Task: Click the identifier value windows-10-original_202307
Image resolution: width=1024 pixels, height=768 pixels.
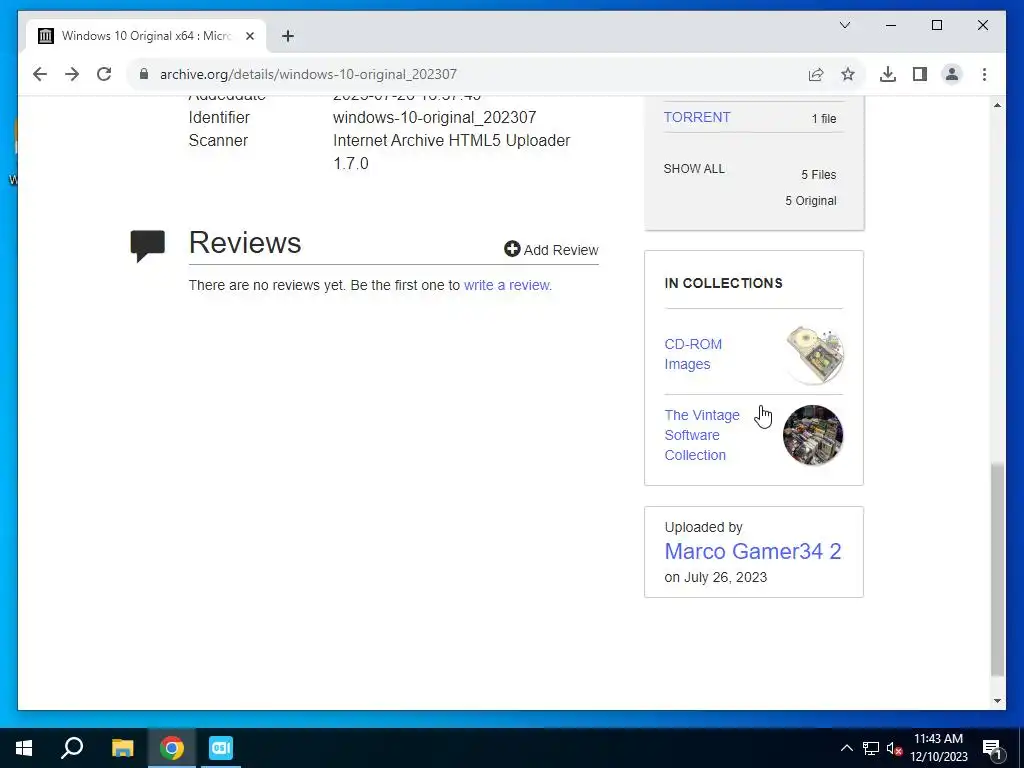Action: tap(434, 118)
